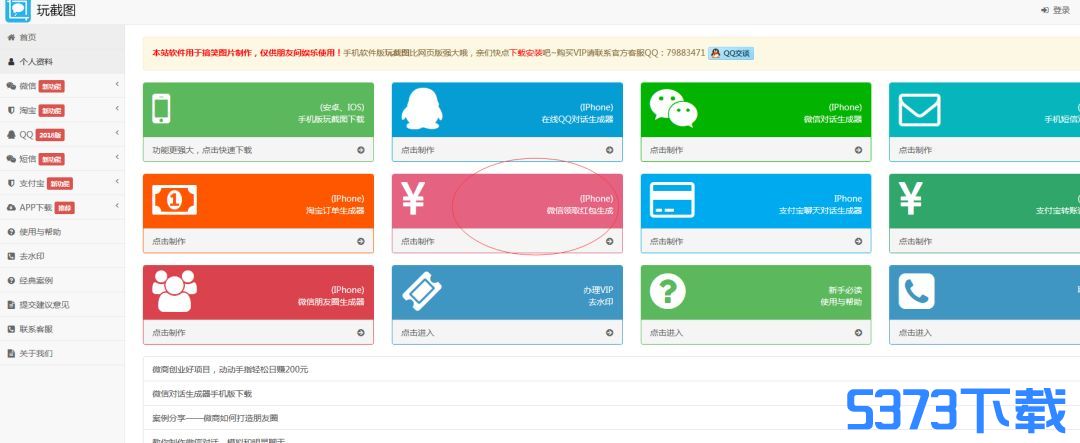Click 点击制作 under 微信对话生成器
This screenshot has width=1080, height=443.
click(x=666, y=150)
